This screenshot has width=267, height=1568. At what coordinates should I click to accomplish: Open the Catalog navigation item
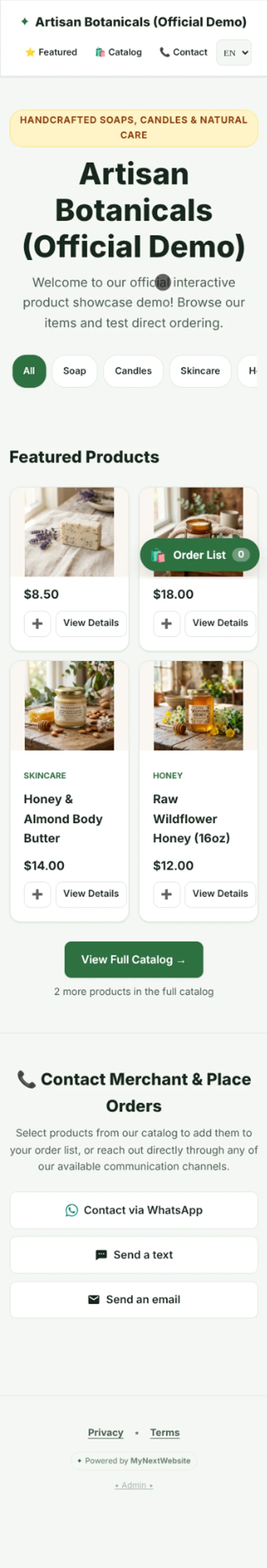point(119,52)
